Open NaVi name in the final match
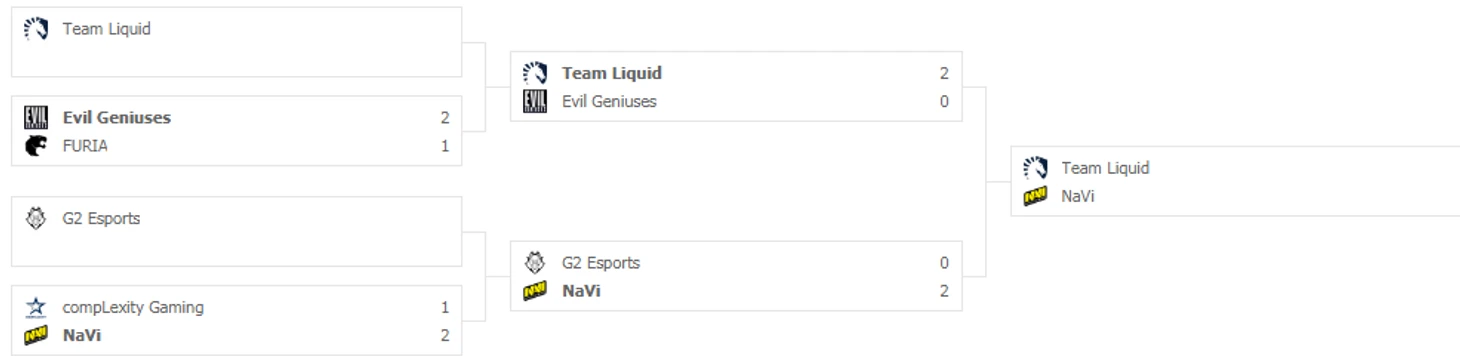The width and height of the screenshot is (1460, 361). click(x=1078, y=196)
